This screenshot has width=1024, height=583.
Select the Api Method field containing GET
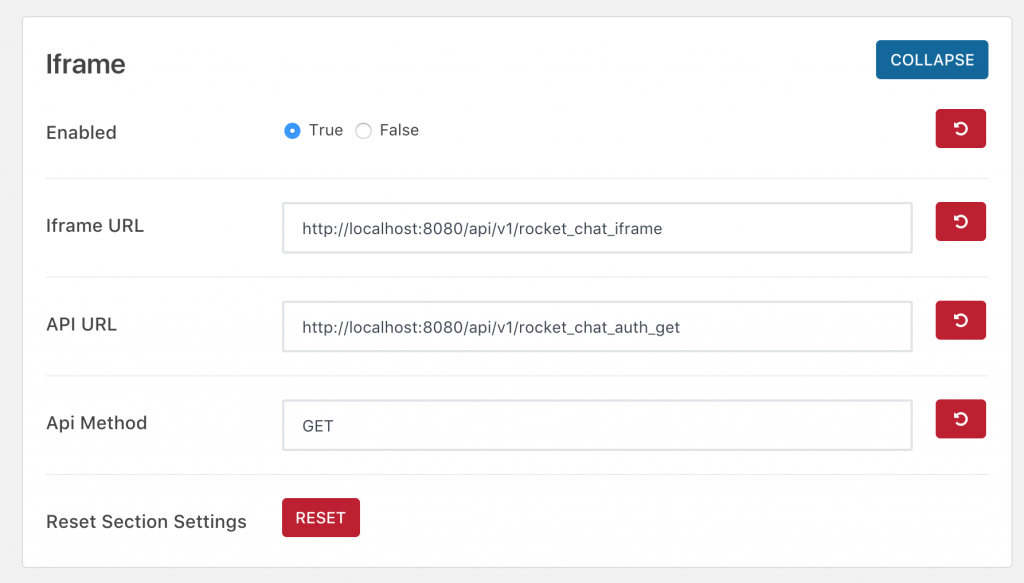[x=597, y=425]
